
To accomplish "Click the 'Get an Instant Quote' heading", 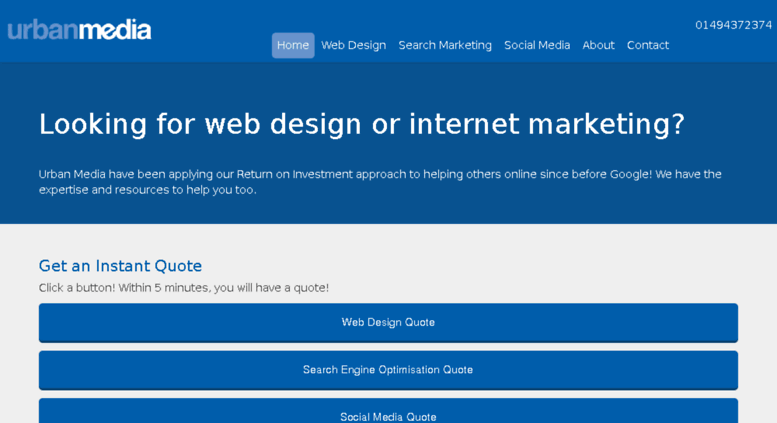I will 120,266.
